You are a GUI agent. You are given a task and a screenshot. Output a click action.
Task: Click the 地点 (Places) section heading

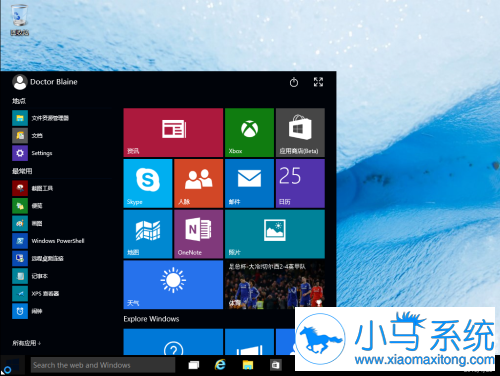pyautogui.click(x=19, y=101)
